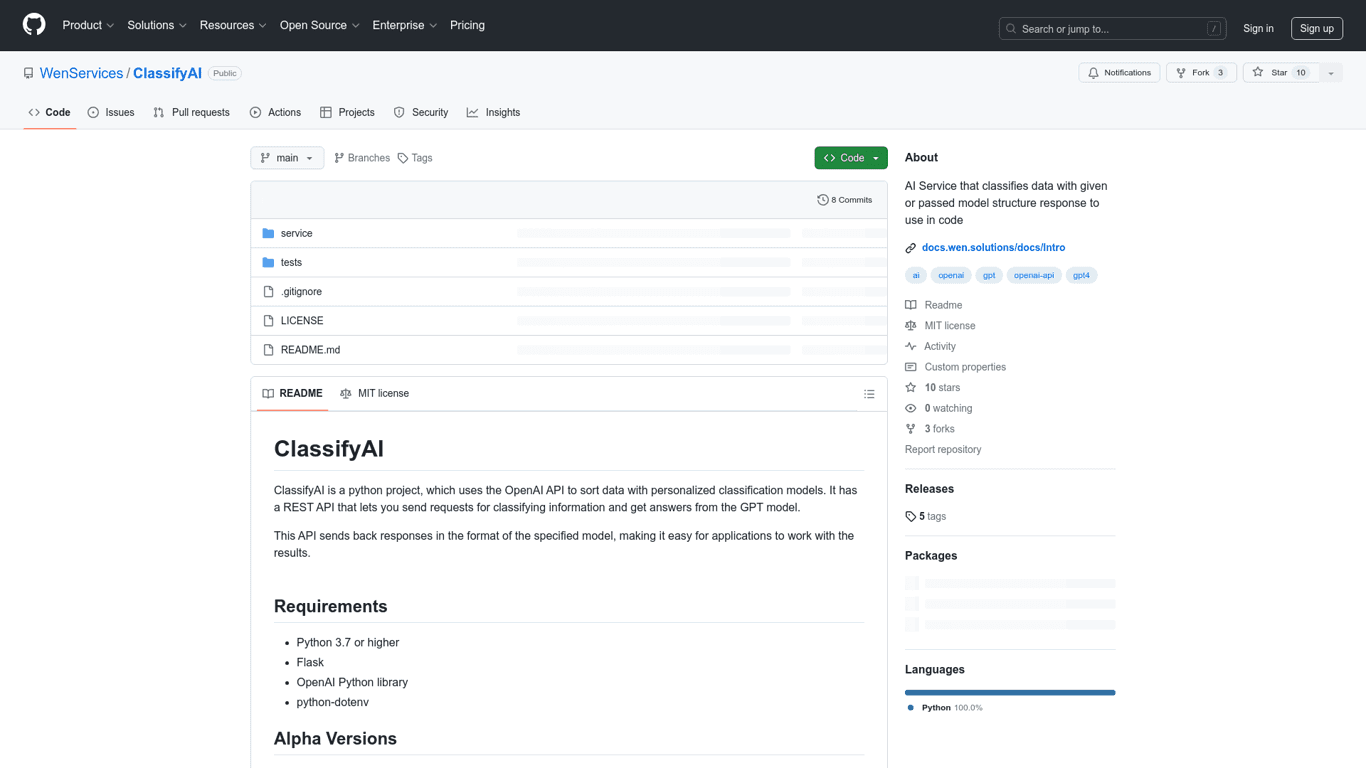Star the ClassifyAI repository
The image size is (1366, 768).
1270,73
